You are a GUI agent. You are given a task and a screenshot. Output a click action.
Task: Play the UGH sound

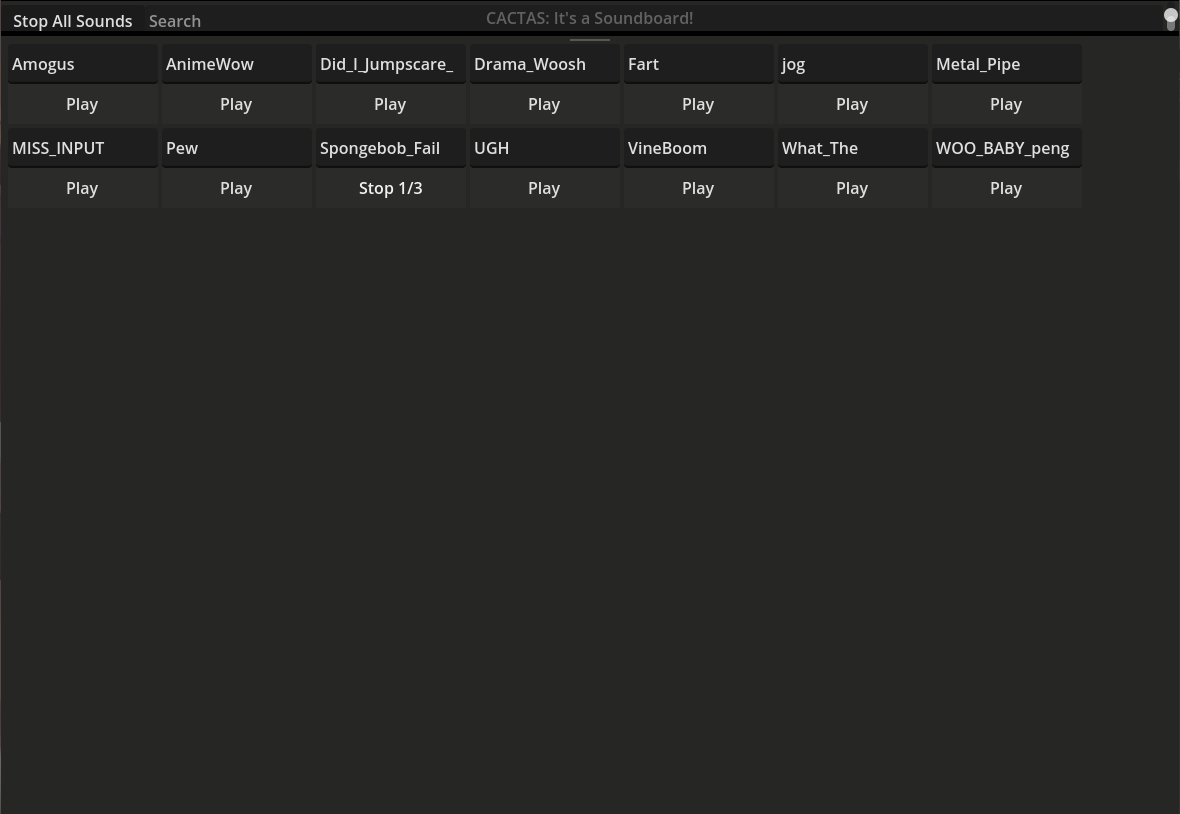point(544,189)
